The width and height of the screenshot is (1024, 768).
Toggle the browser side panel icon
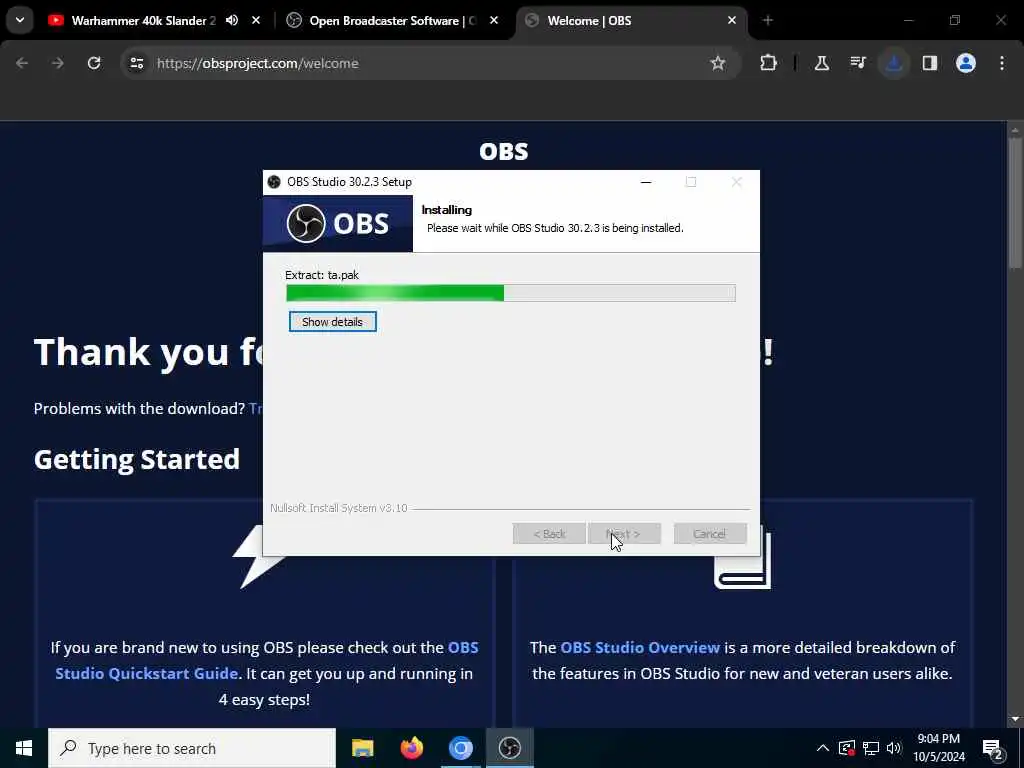point(930,63)
